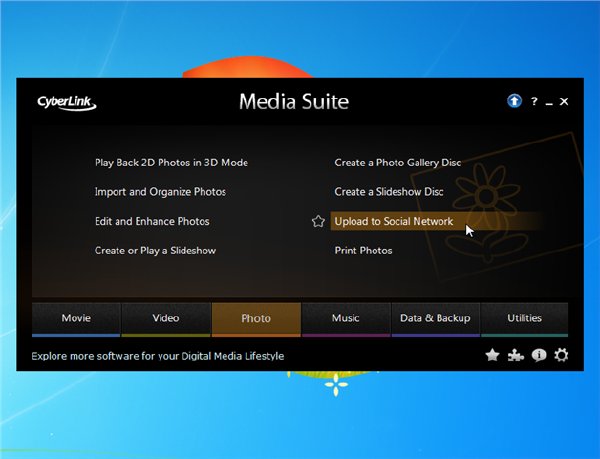Launch Create or Play a Slideshow
Screen dimensions: 600x459
click(155, 251)
